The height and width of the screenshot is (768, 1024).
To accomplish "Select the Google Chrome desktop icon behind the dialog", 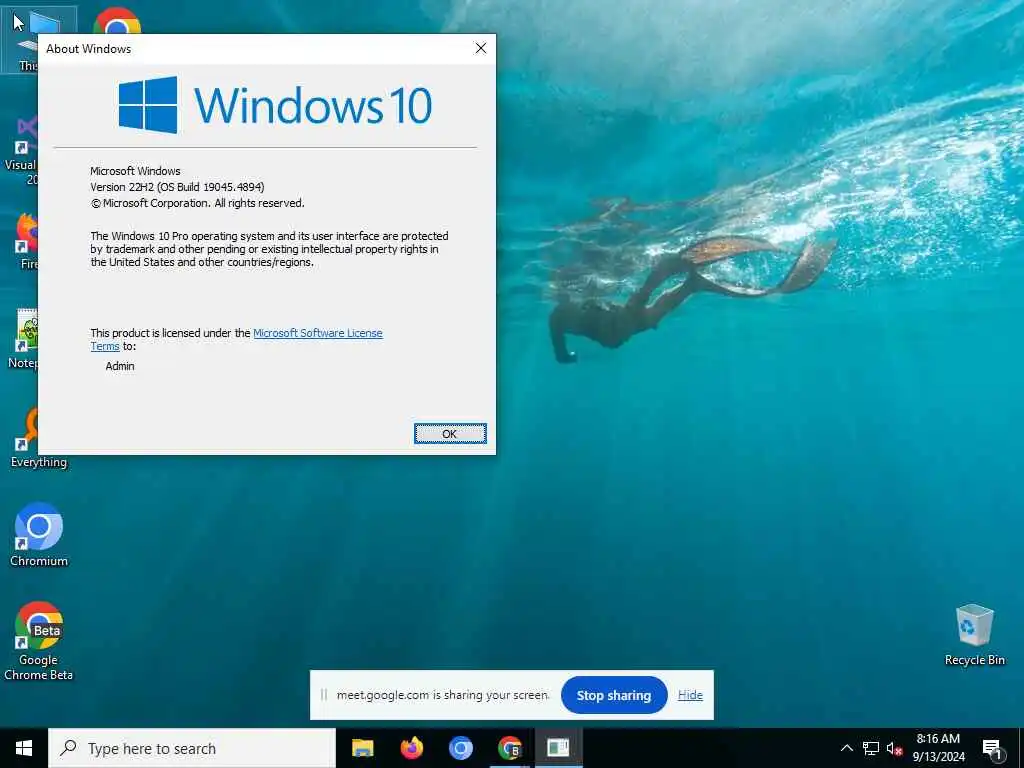I will pyautogui.click(x=117, y=22).
